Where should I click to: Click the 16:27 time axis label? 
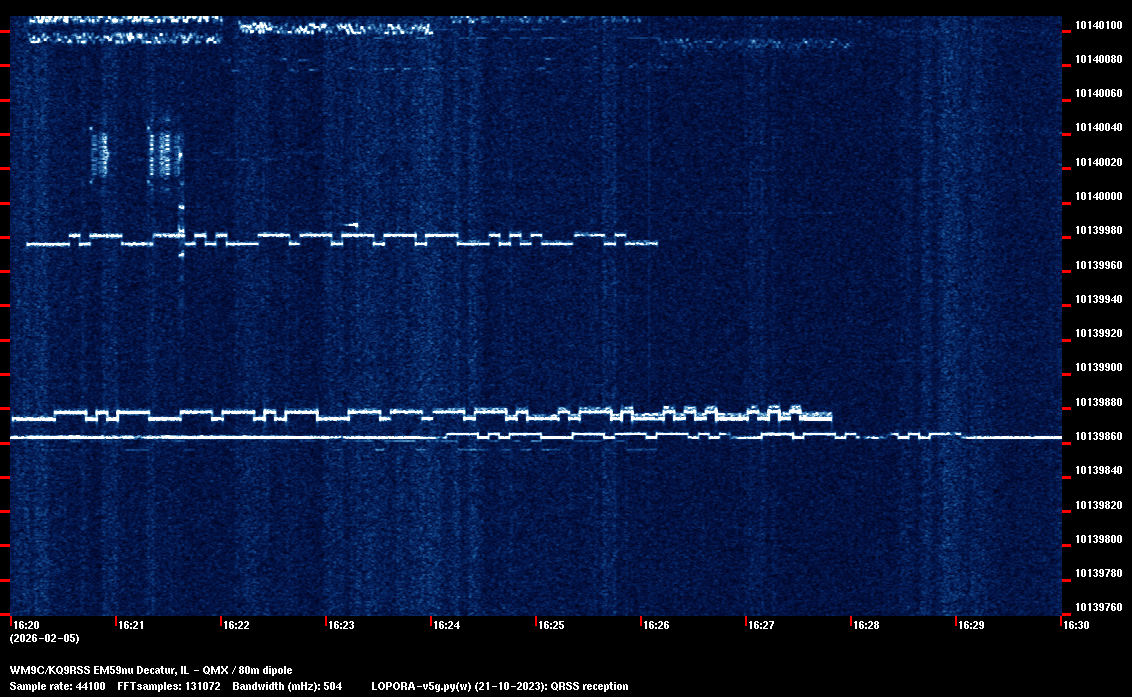click(761, 625)
